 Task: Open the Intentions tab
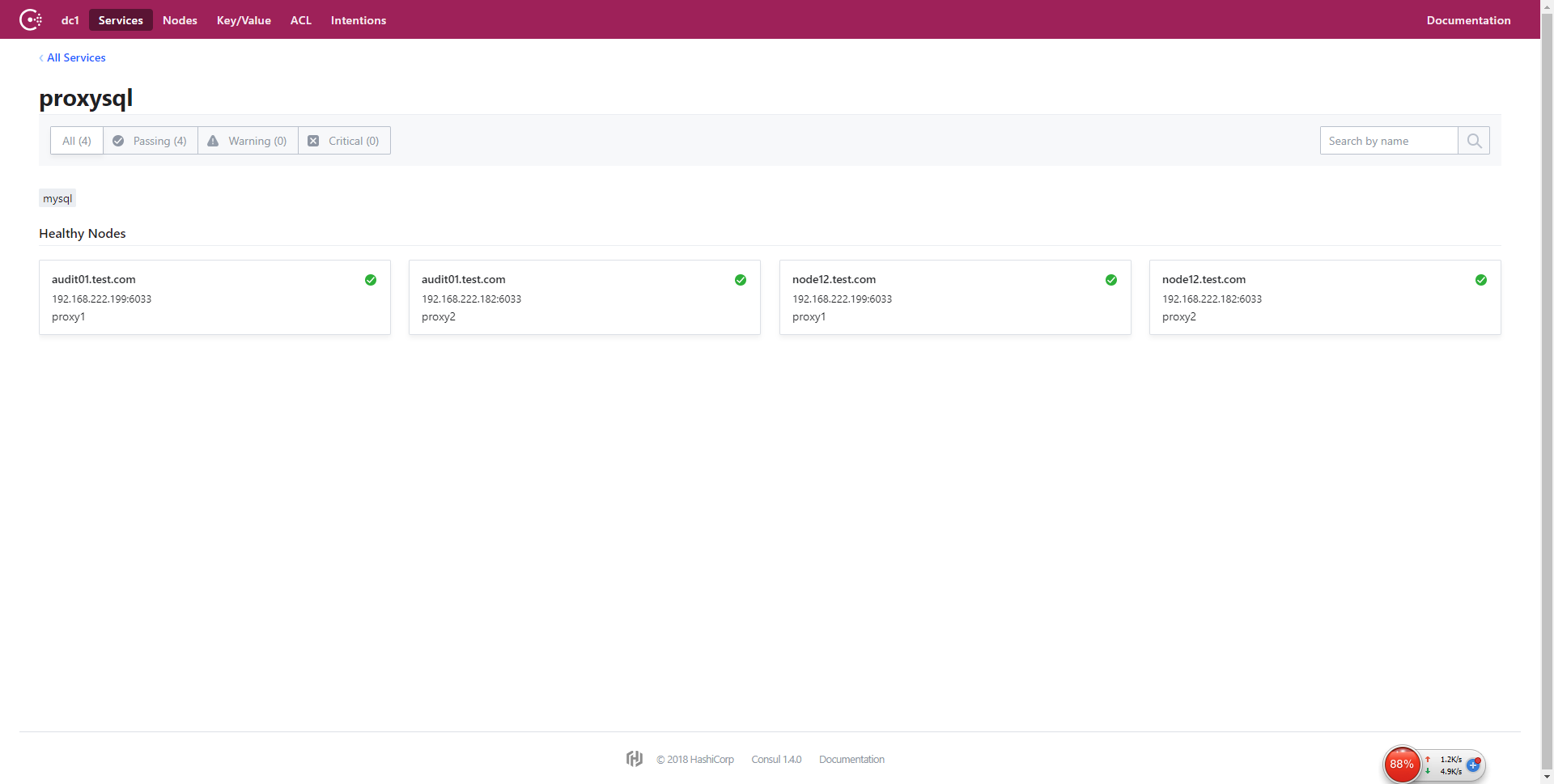point(359,20)
